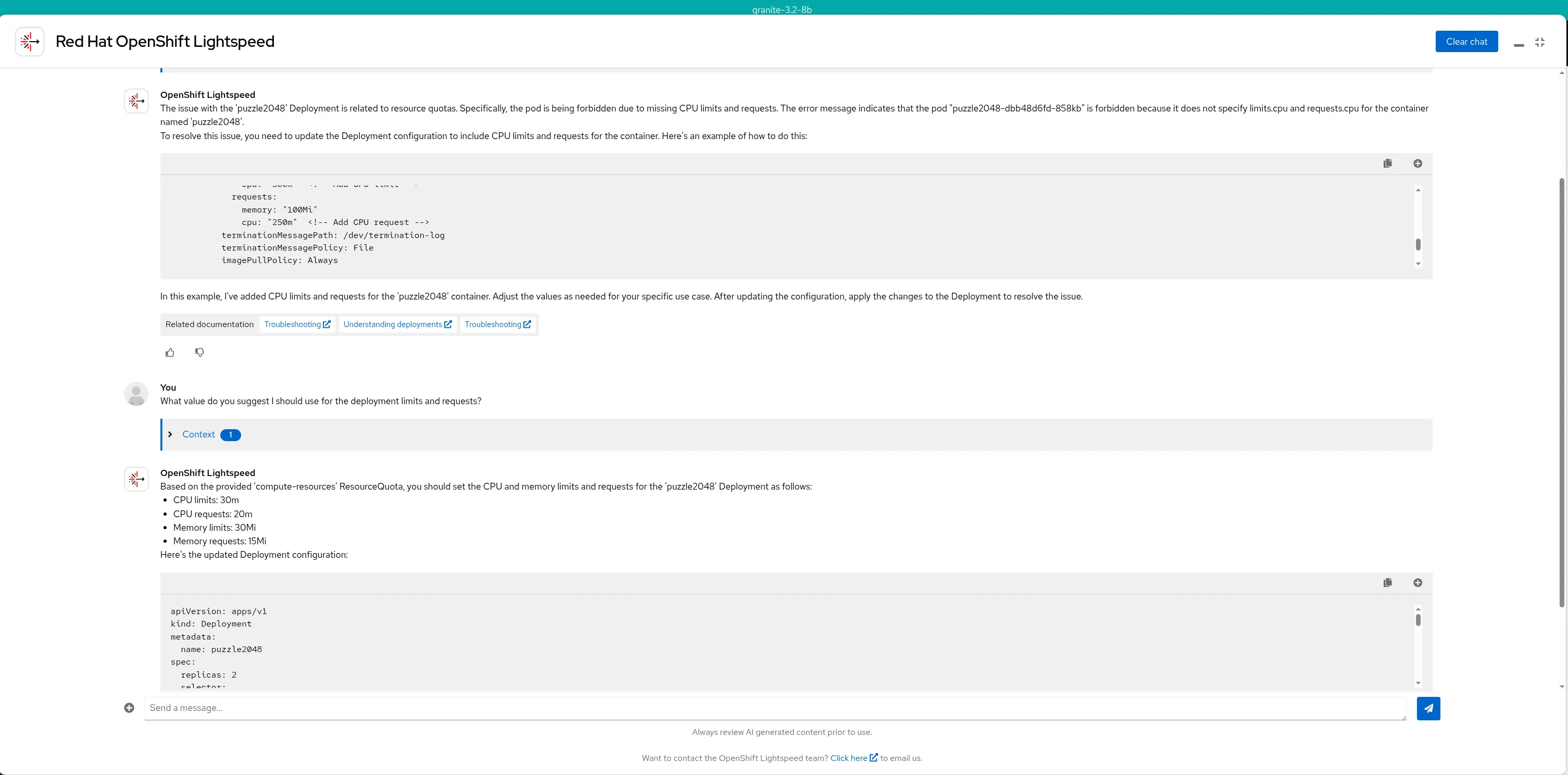Screen dimensions: 1568x775
Task: Click 'name: puzzle2048' code line
Action: [221, 649]
